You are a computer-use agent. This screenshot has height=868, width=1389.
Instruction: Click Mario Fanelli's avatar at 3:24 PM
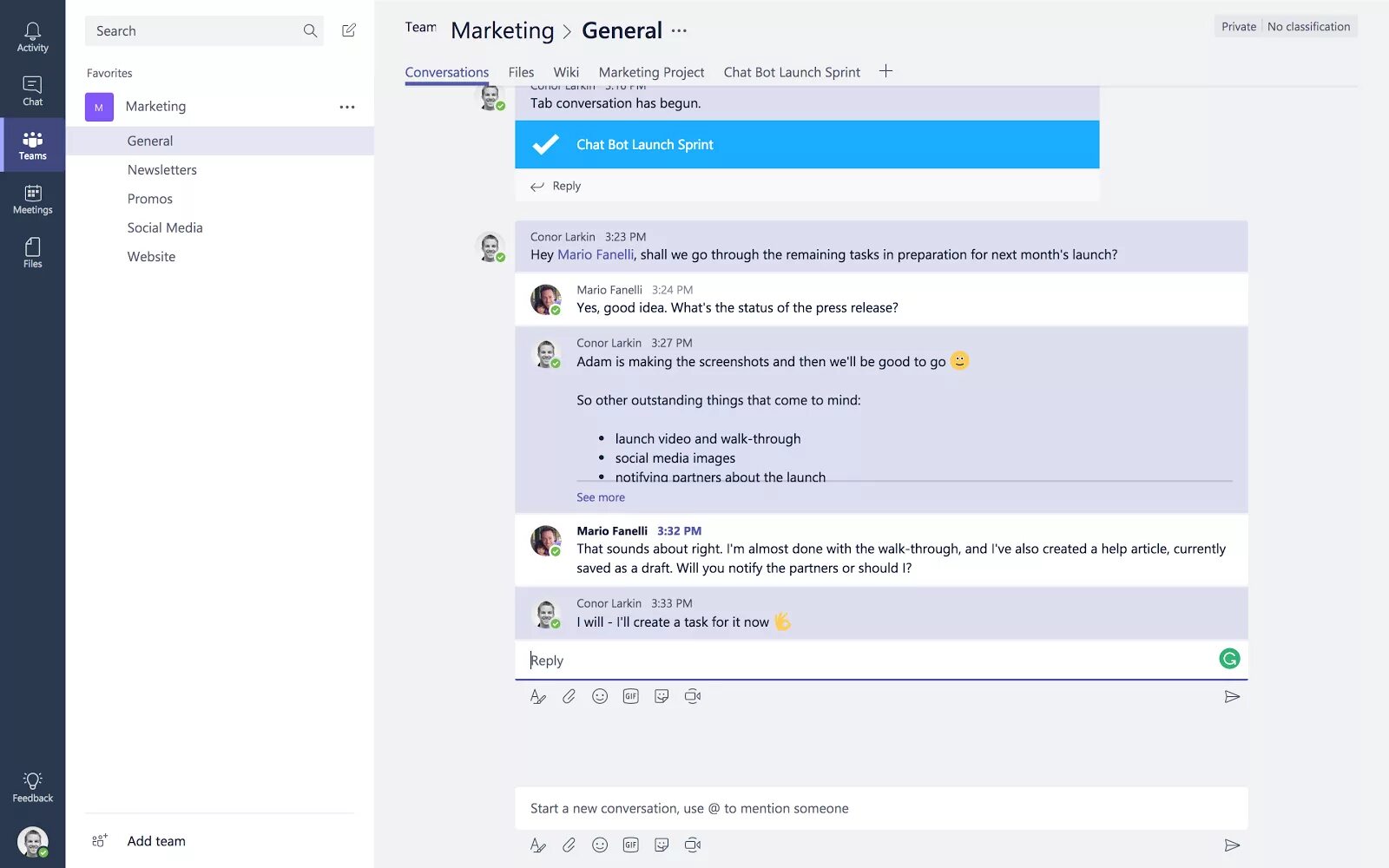click(546, 299)
